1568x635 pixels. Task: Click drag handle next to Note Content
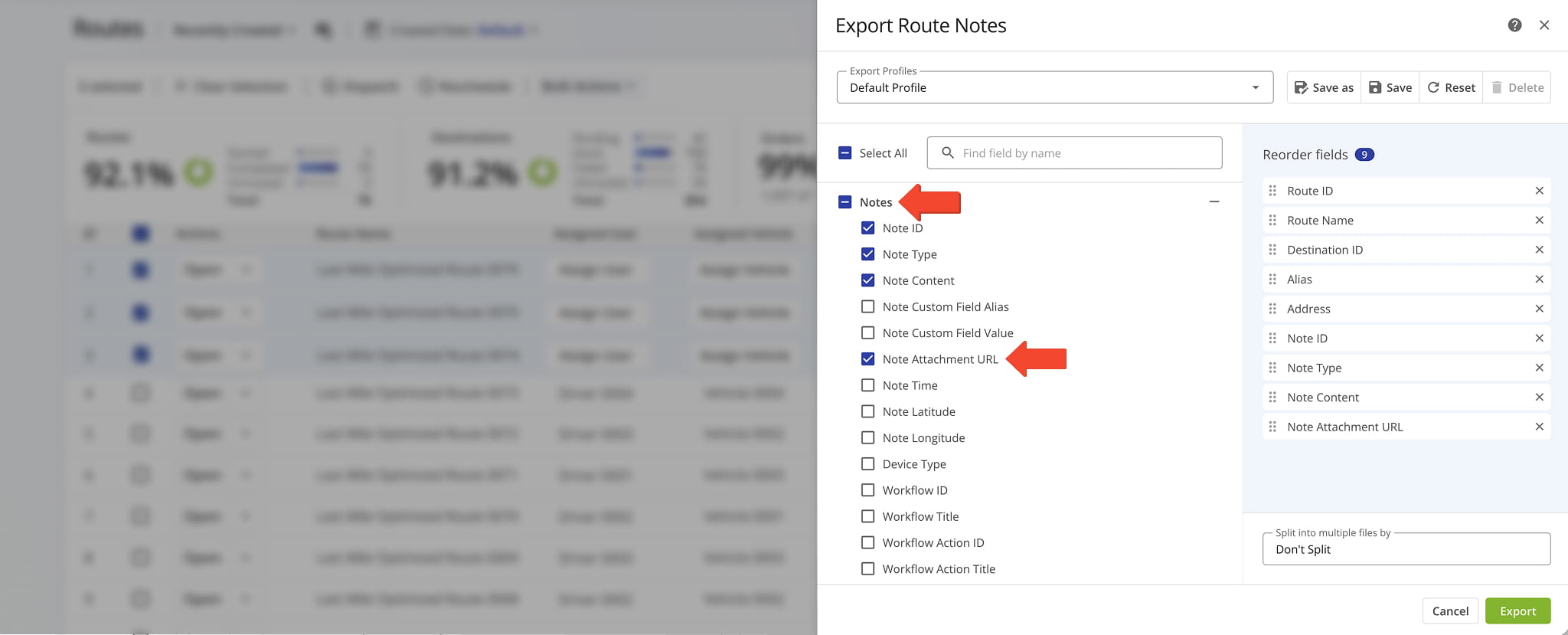click(1272, 398)
